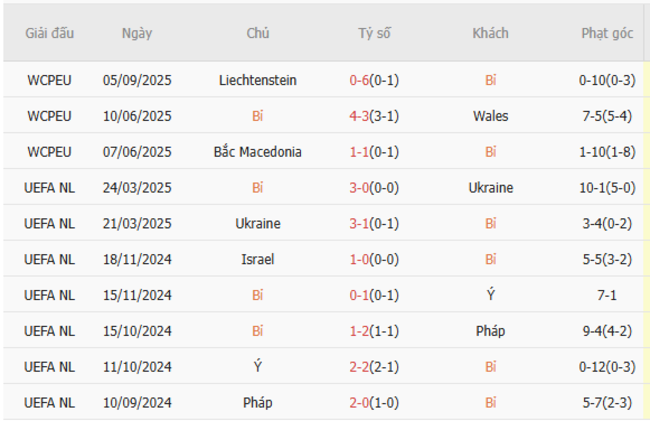Open the Wales team link
650x421 pixels.
coord(490,116)
